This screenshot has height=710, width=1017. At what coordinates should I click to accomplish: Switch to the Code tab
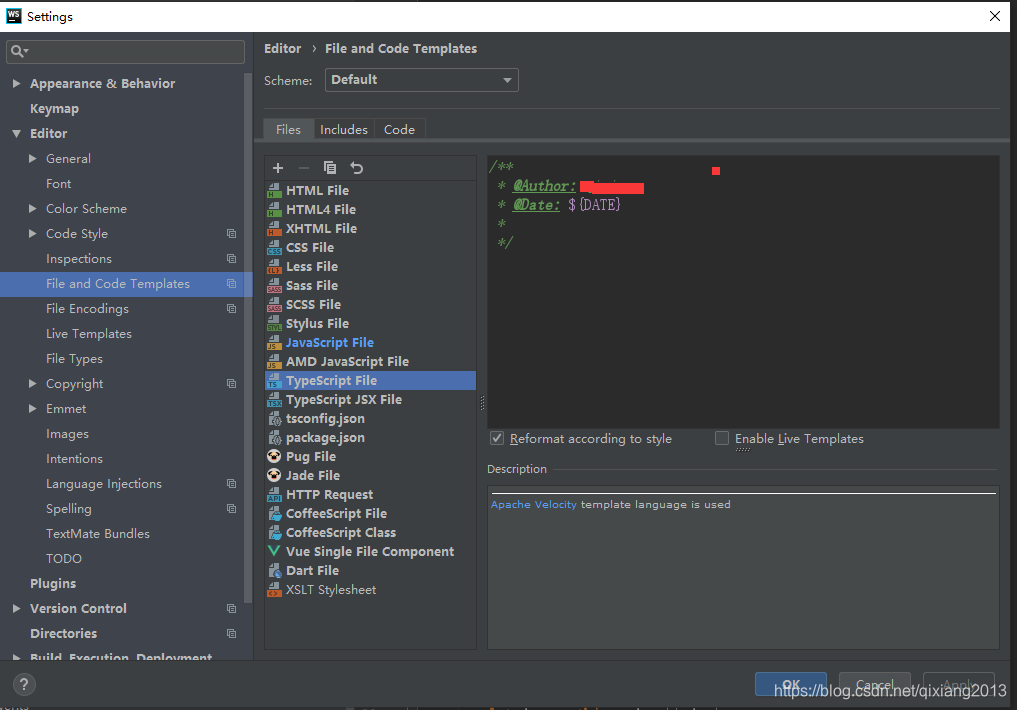[x=400, y=129]
